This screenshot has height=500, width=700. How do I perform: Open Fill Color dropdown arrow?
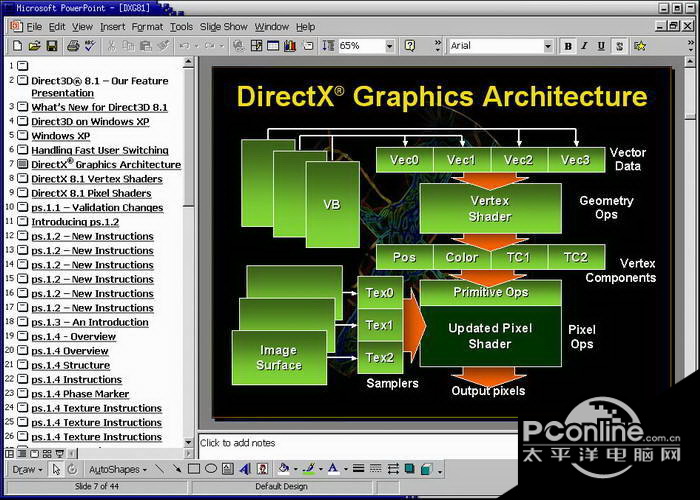[x=295, y=469]
